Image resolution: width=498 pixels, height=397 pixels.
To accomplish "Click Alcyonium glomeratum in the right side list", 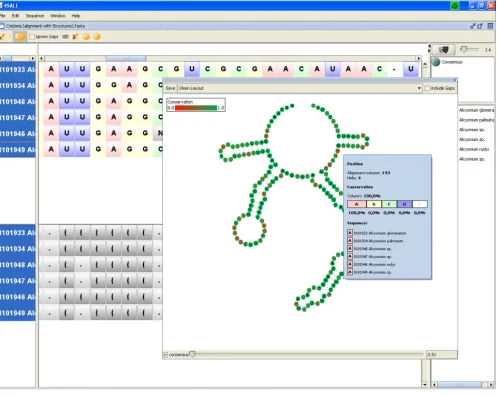I will [476, 110].
